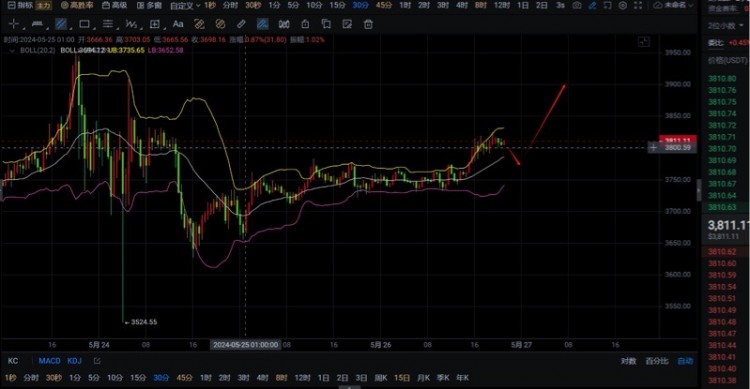Click the trash delete drawings icon
This screenshot has width=750, height=389.
coord(368,24)
